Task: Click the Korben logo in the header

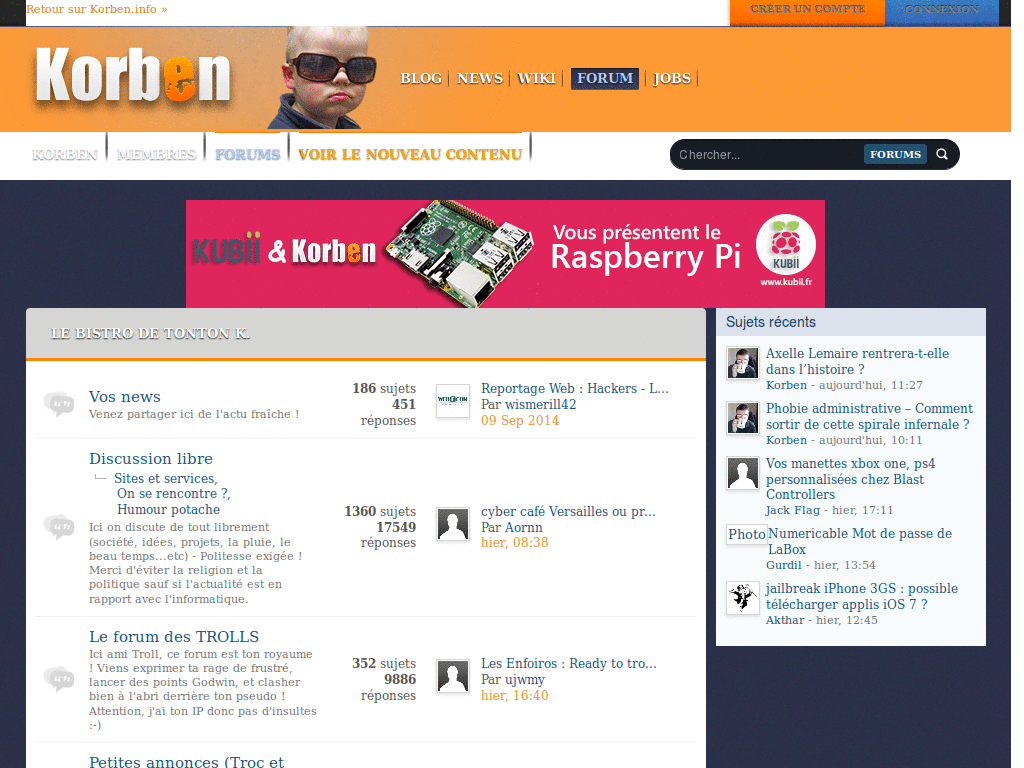Action: (133, 76)
